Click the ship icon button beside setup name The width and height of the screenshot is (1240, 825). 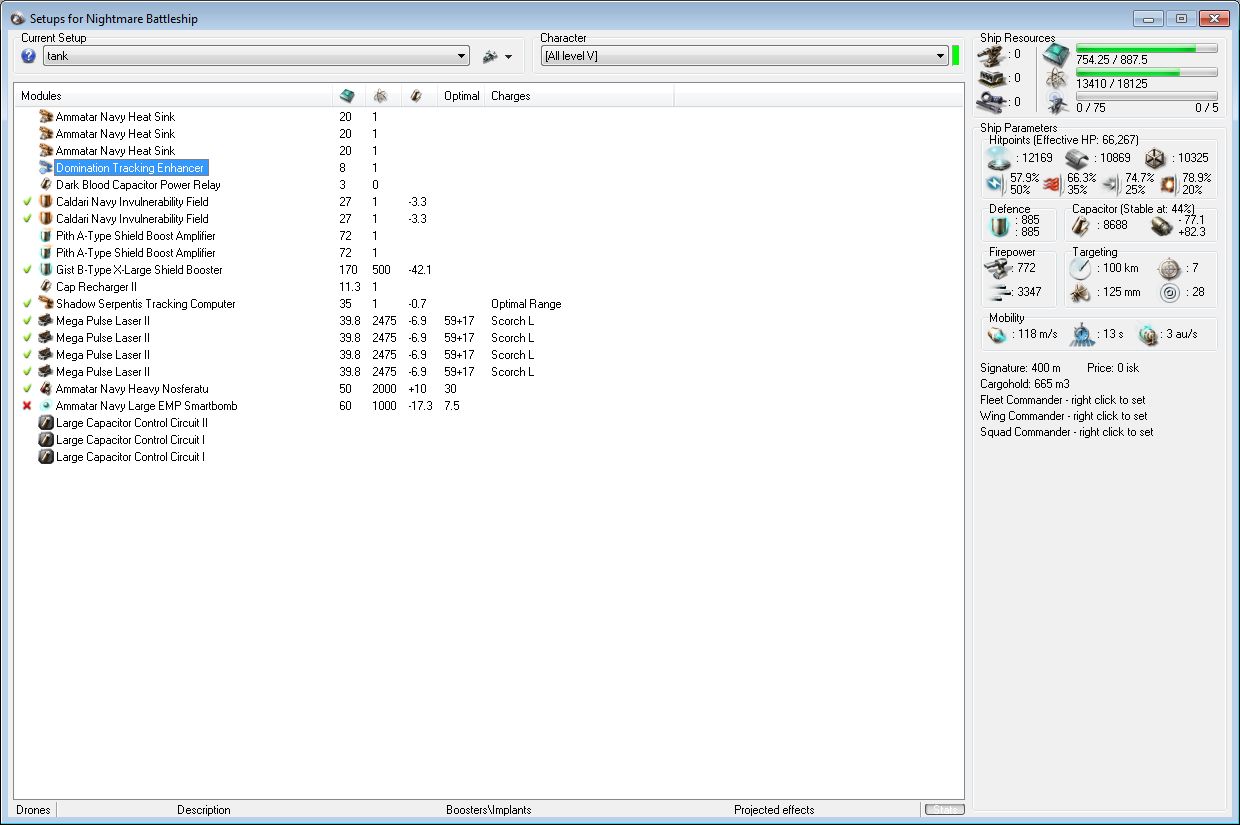point(490,56)
